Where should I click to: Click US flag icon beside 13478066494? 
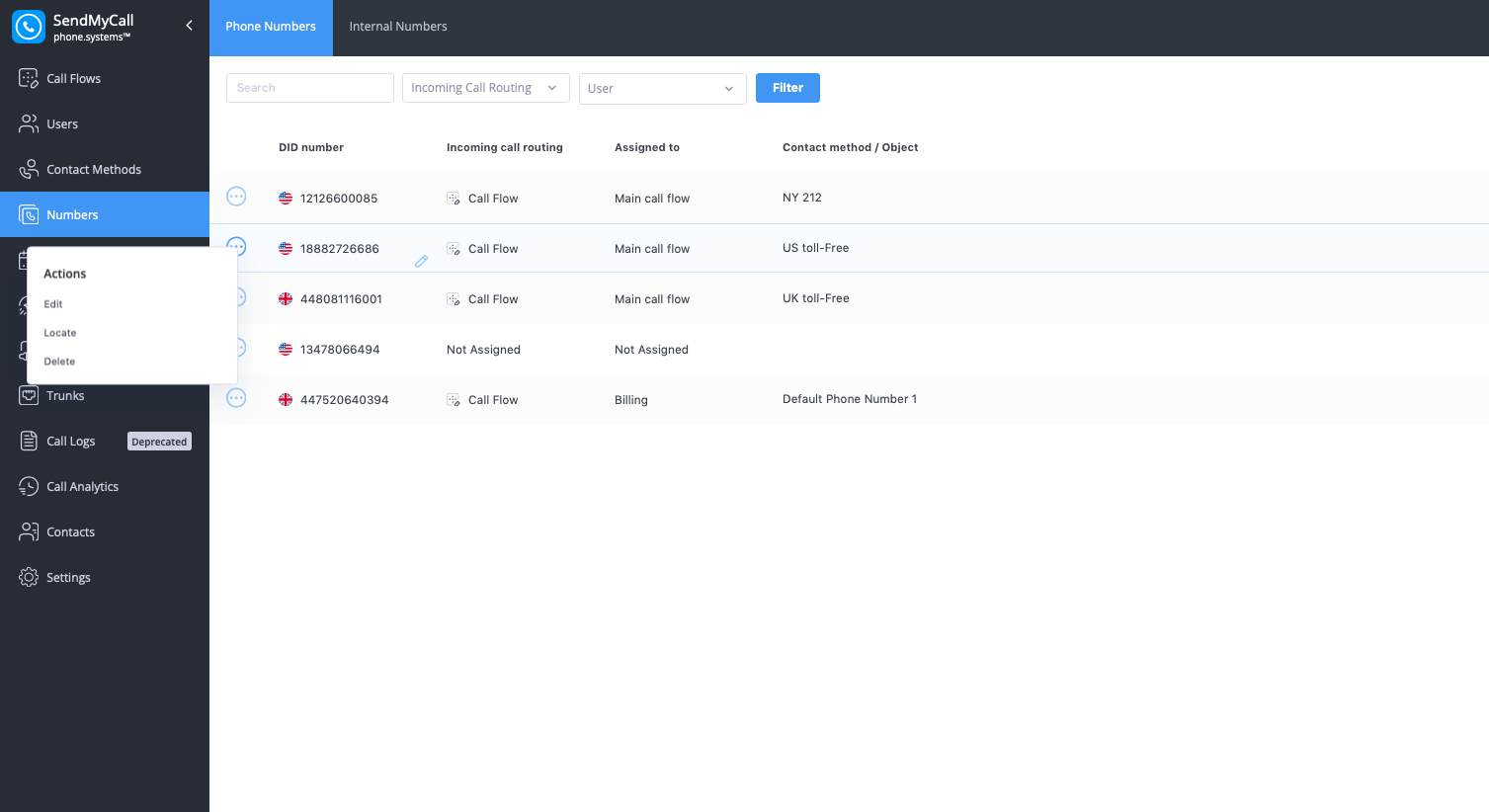pos(286,350)
